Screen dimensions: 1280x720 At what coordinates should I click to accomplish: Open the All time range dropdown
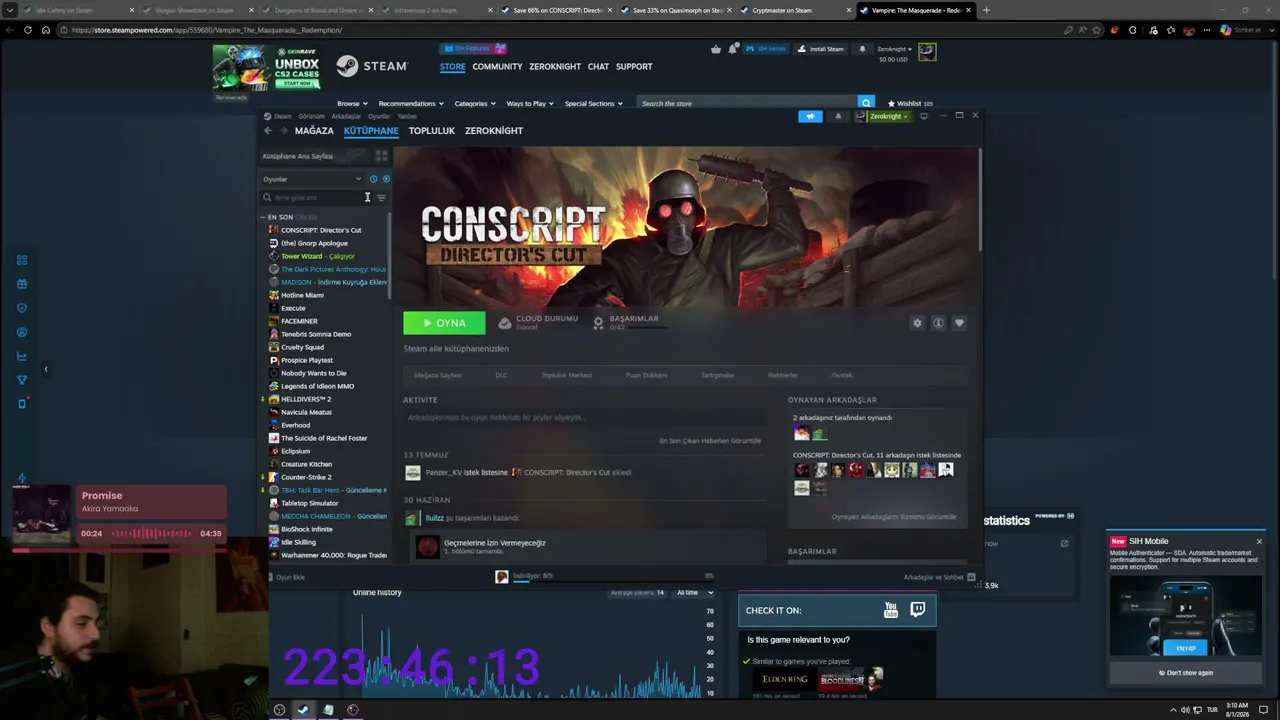(694, 592)
